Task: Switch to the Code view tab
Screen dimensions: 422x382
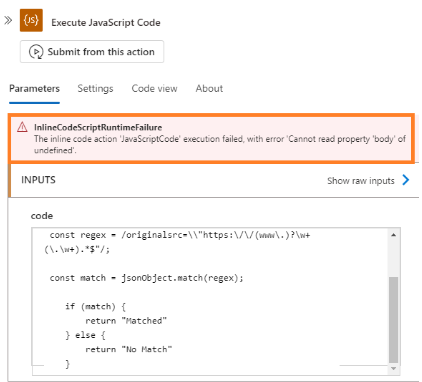Action: [x=154, y=88]
